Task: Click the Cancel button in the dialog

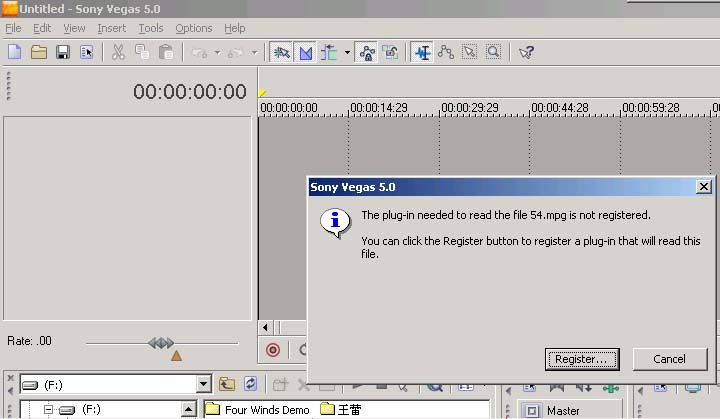Action: click(669, 359)
